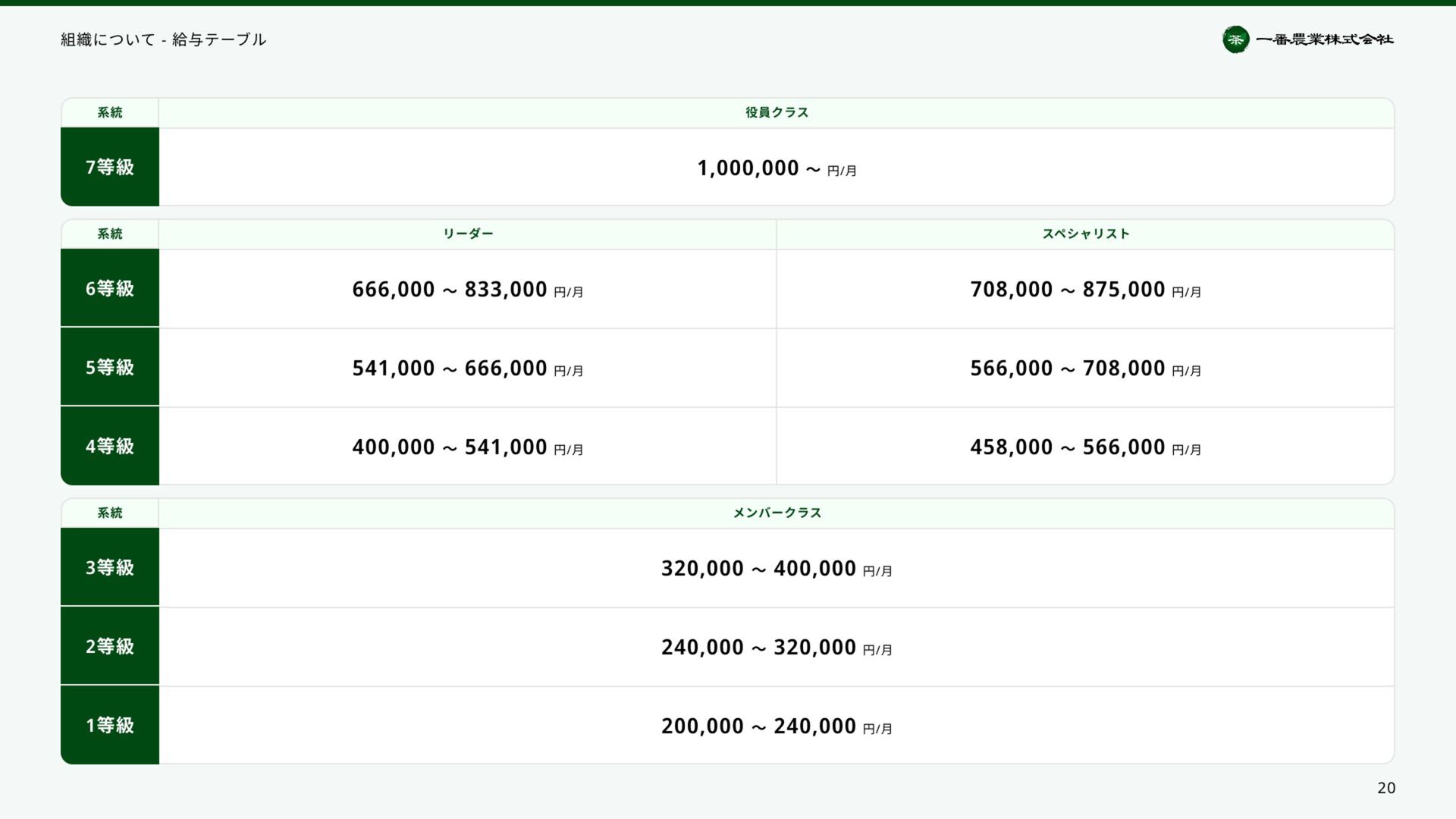Viewport: 1456px width, 819px height.
Task: Click the メンバークラス header
Action: [x=777, y=513]
